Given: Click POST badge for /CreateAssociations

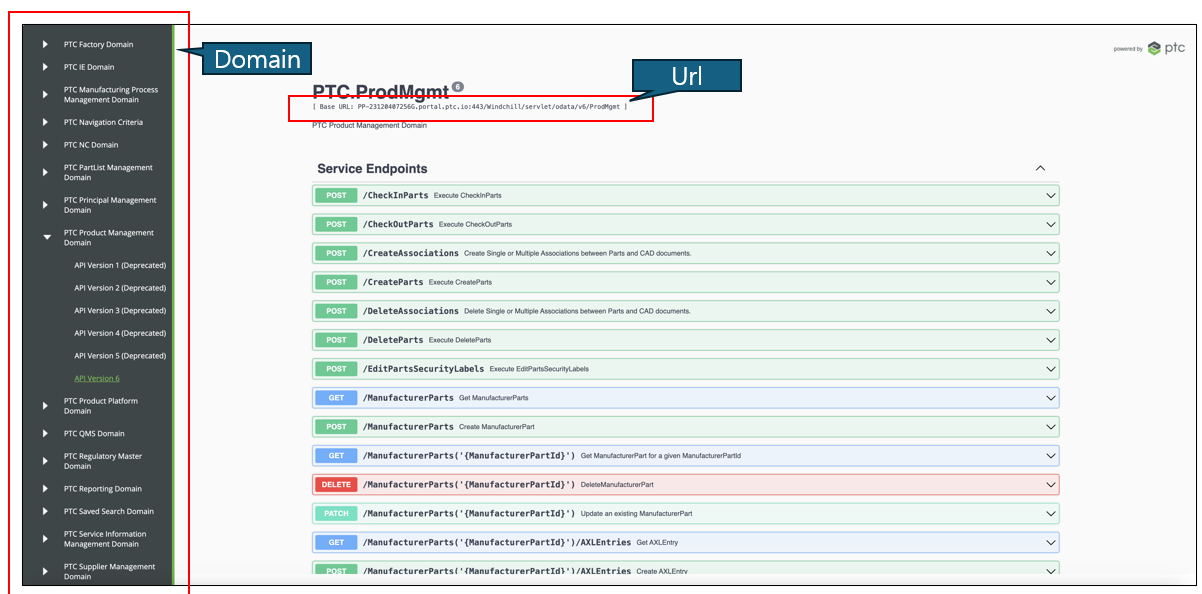Looking at the screenshot, I should [x=336, y=253].
